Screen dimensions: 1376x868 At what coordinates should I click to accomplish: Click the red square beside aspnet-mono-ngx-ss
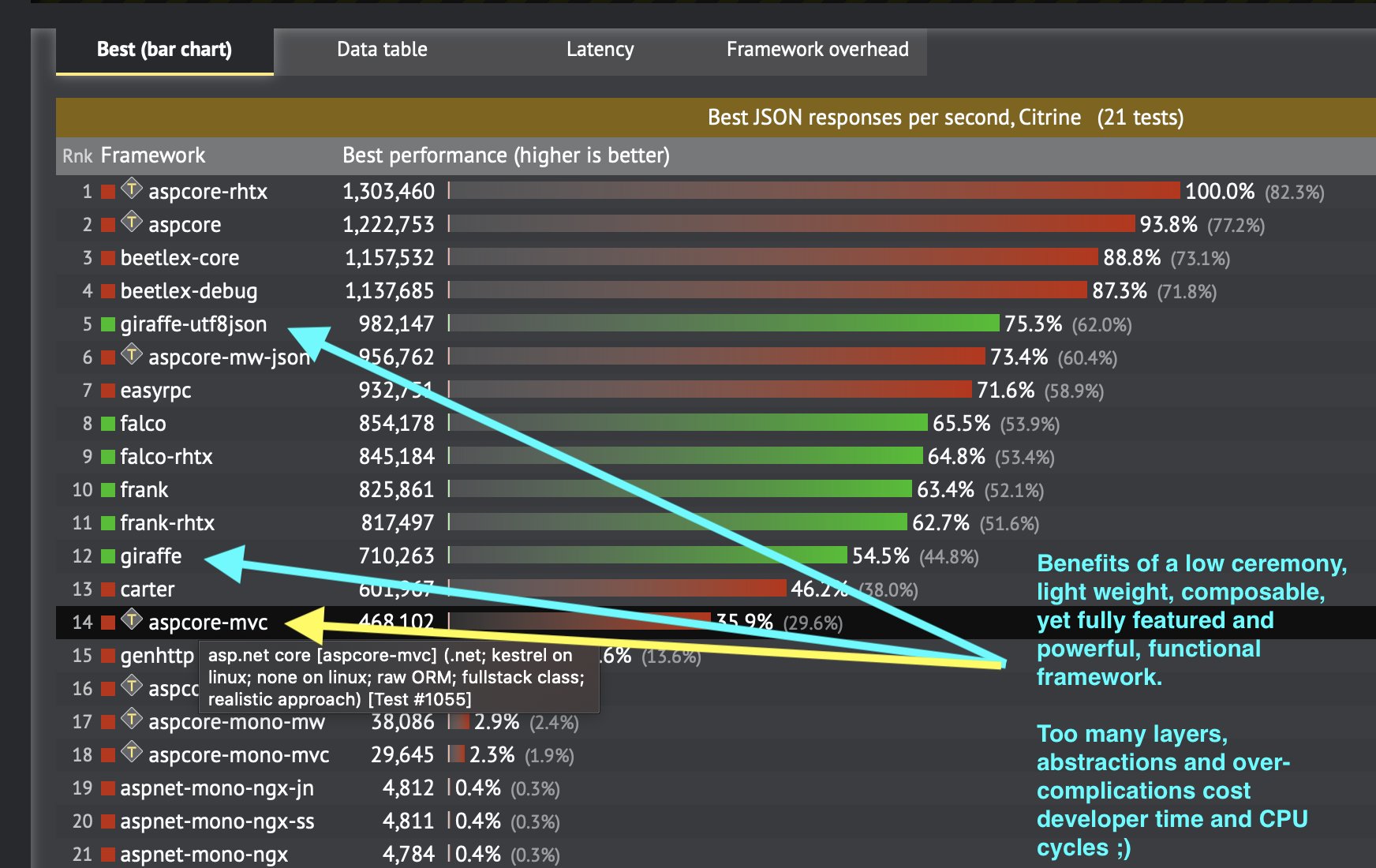[x=108, y=821]
